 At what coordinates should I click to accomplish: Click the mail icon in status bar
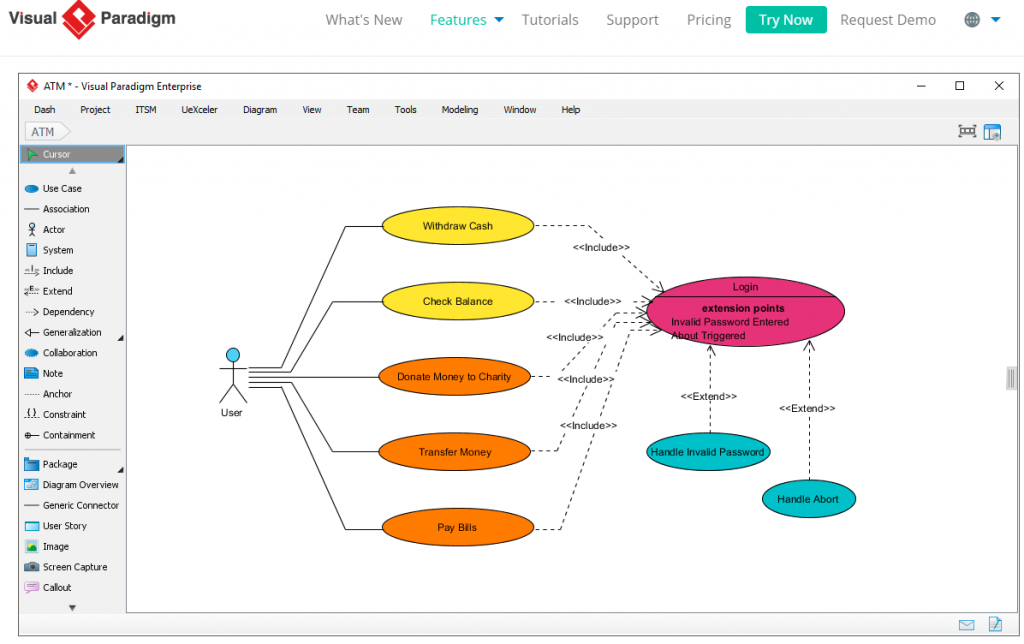pyautogui.click(x=967, y=625)
